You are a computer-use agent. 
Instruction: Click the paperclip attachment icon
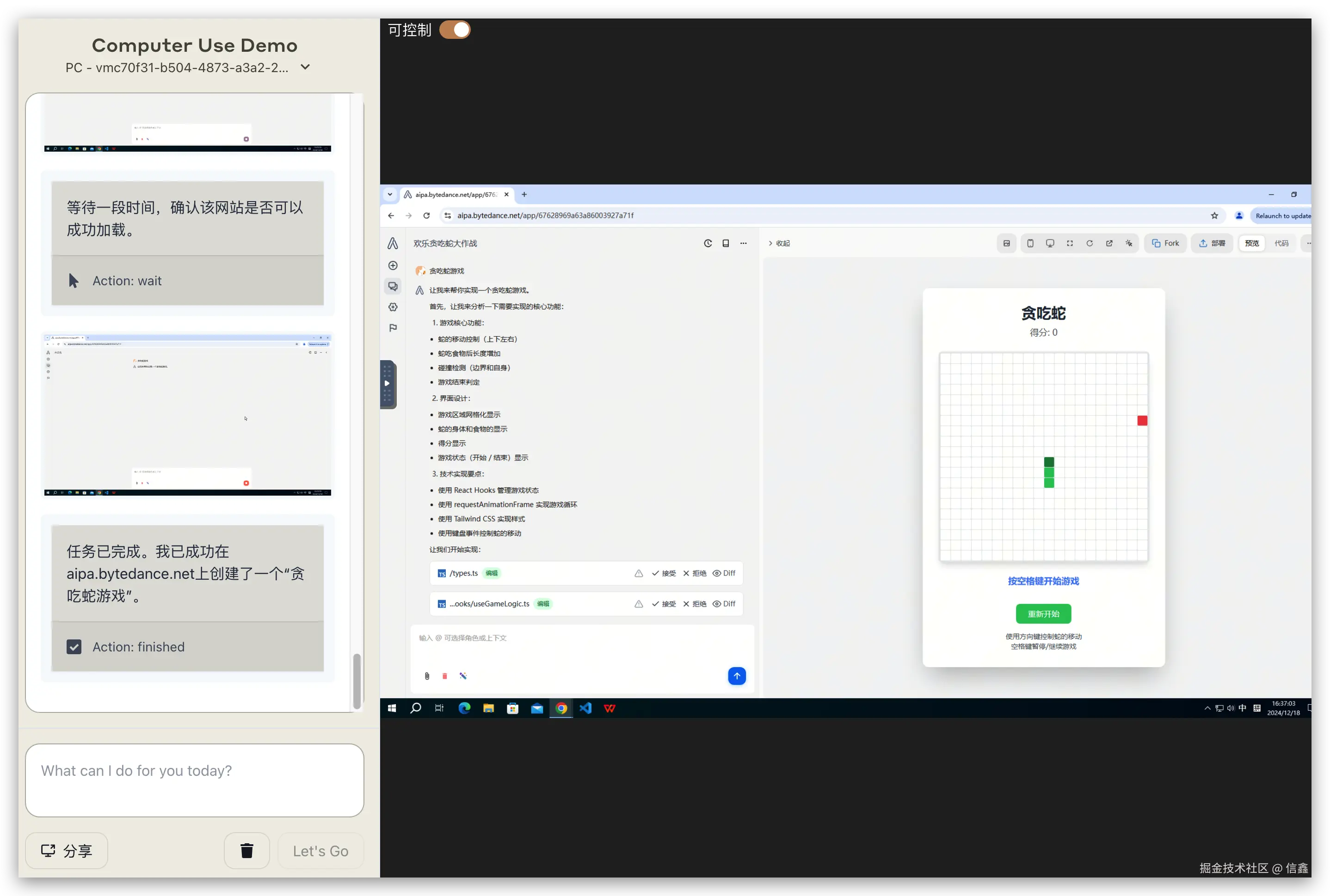[x=427, y=676]
